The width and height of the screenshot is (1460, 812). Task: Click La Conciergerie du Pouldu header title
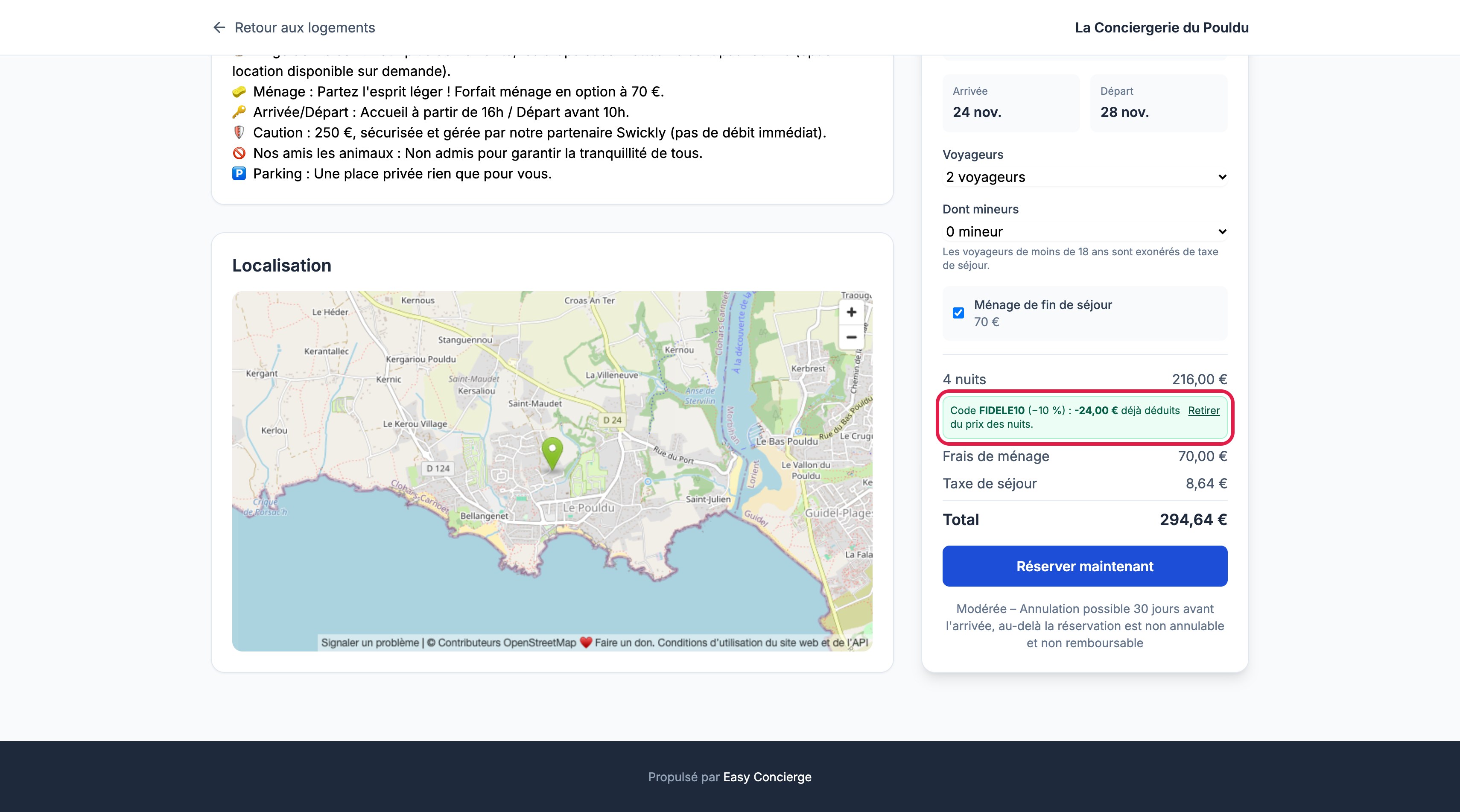(x=1161, y=27)
